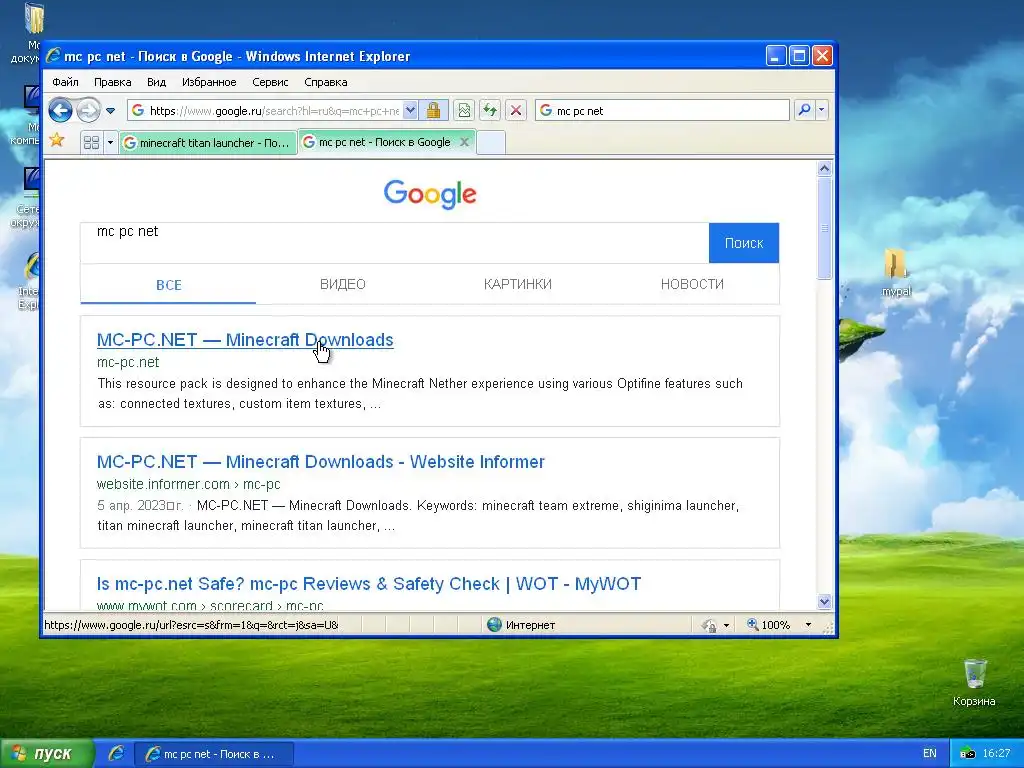
Task: Show Quick Tabs thumbnail grid
Action: 91,142
